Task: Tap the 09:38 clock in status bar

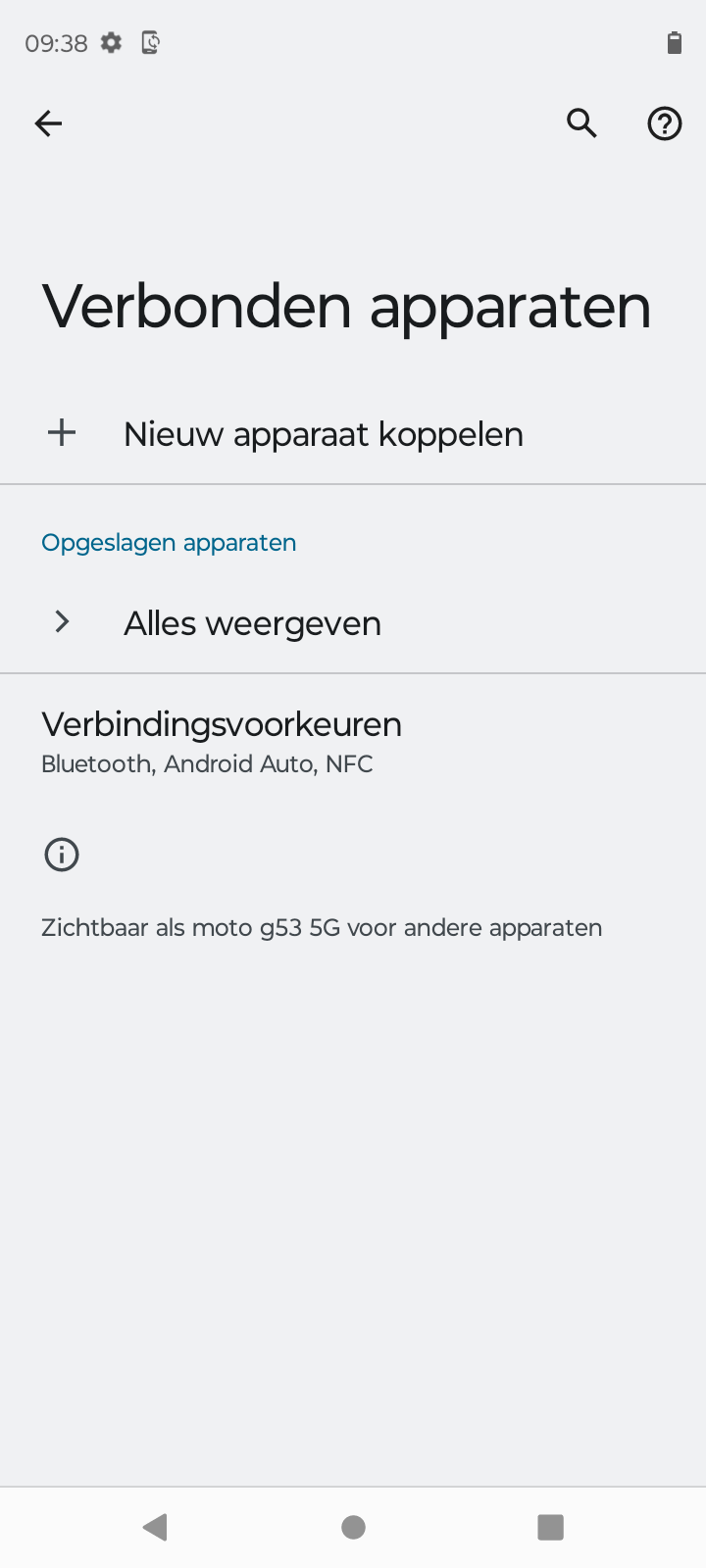Action: click(56, 43)
